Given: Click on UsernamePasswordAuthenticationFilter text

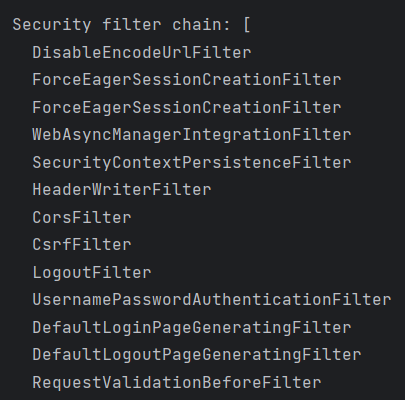Looking at the screenshot, I should (212, 300).
